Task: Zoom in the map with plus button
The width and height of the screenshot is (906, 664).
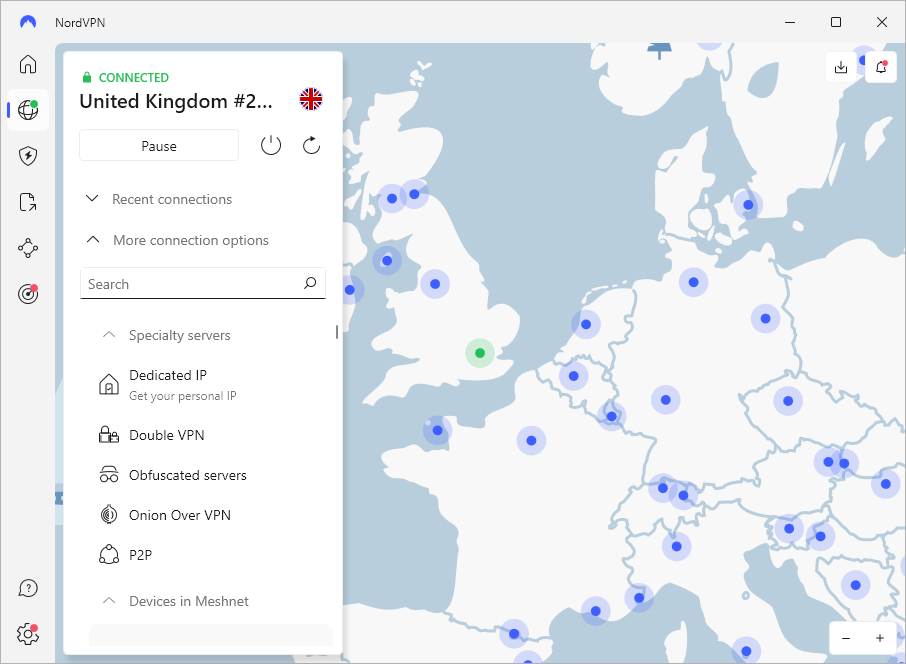Action: [880, 638]
